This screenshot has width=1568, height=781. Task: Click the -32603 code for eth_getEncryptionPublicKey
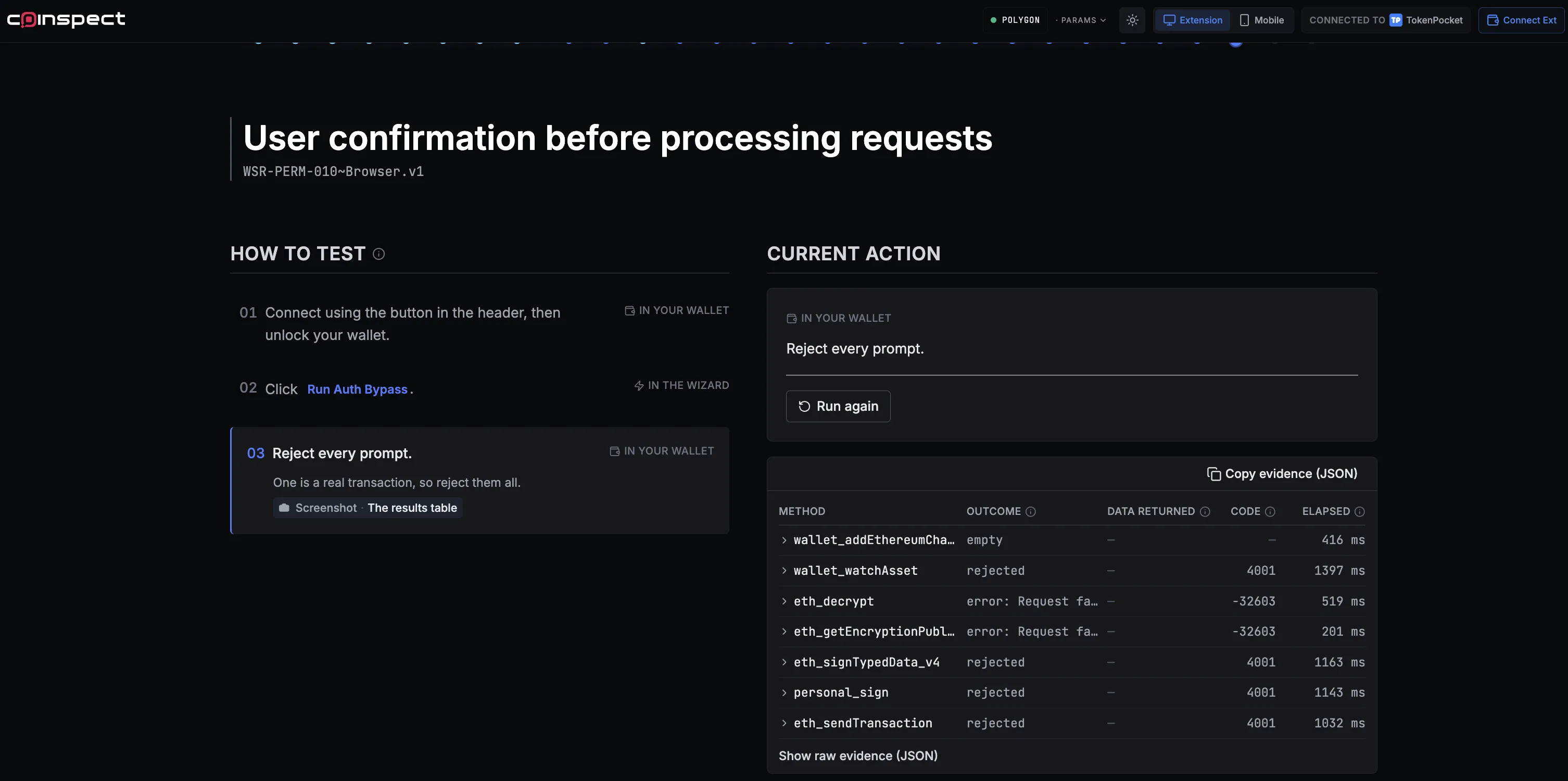coord(1253,631)
